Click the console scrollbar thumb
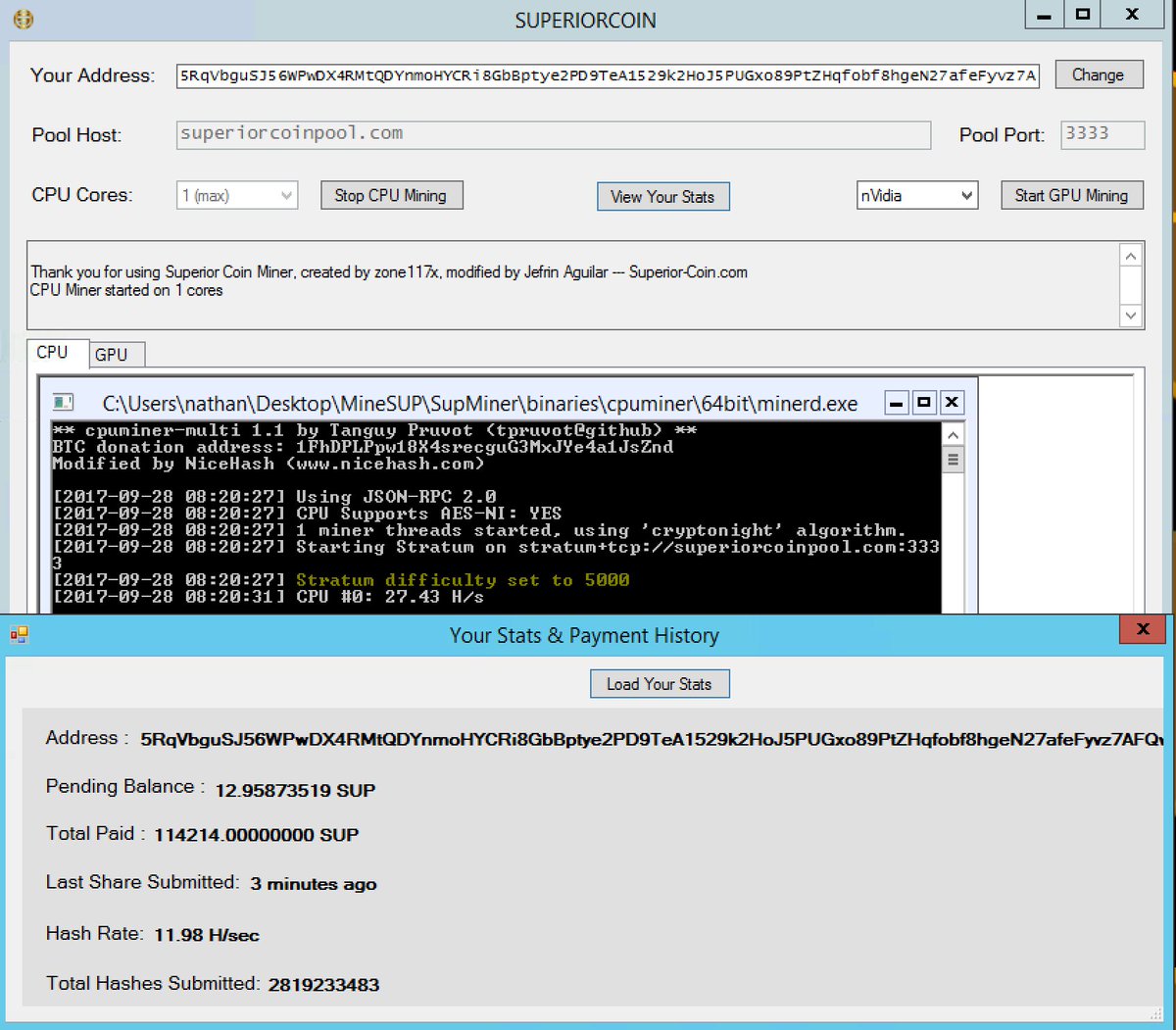1176x1030 pixels. 953,460
